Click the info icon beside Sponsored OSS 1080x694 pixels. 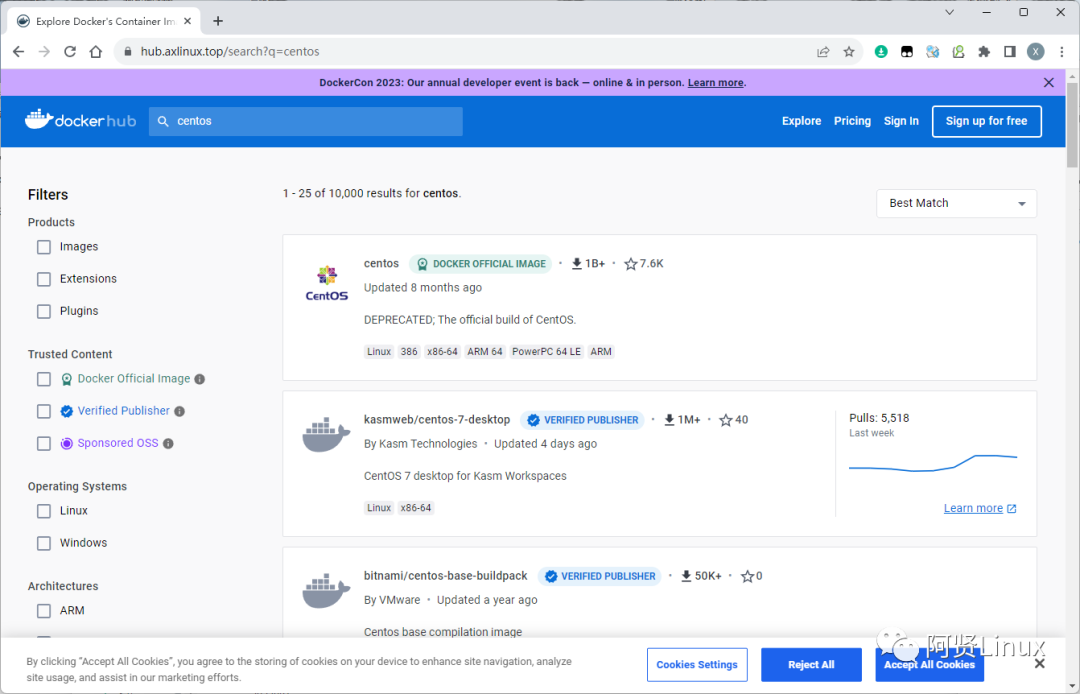(x=168, y=443)
